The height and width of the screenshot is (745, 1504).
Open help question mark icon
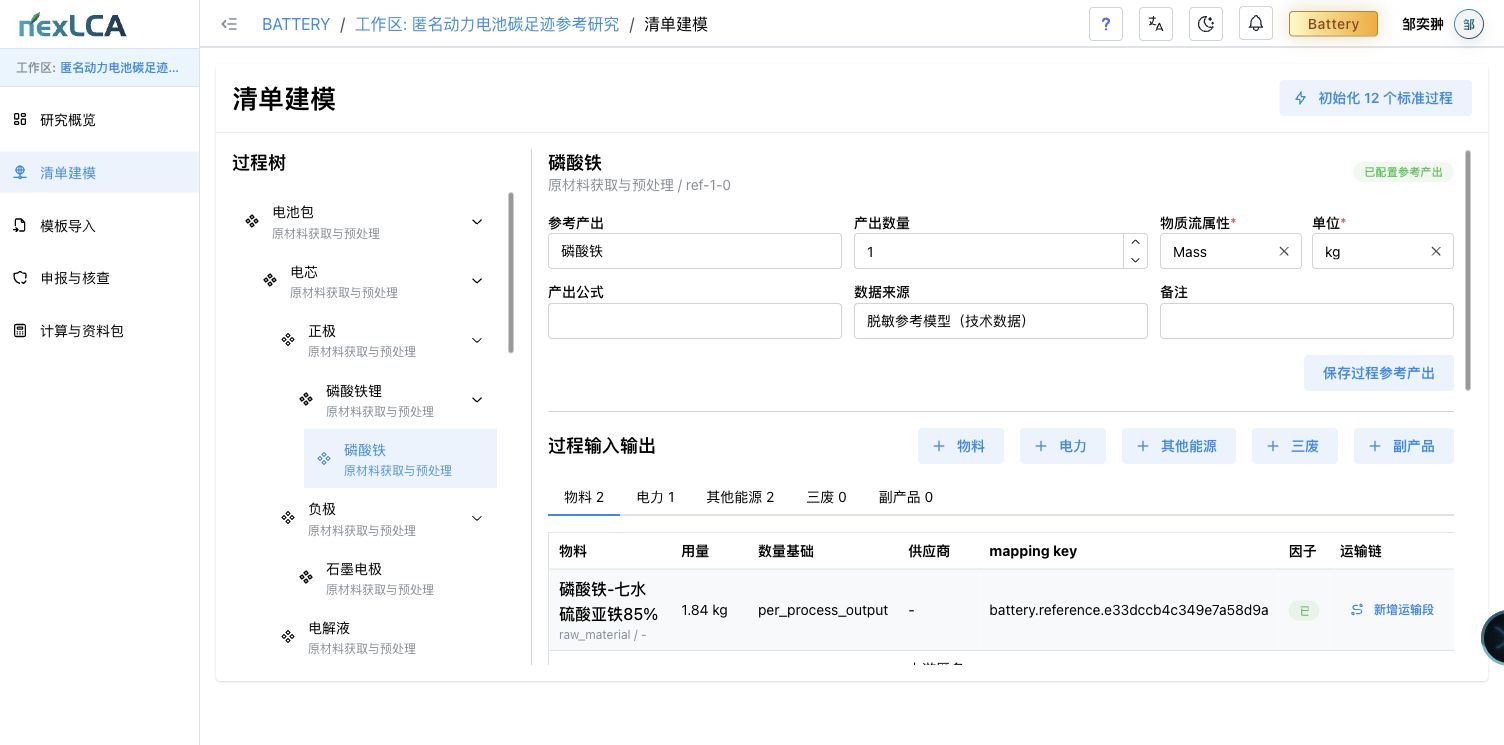click(x=1105, y=24)
